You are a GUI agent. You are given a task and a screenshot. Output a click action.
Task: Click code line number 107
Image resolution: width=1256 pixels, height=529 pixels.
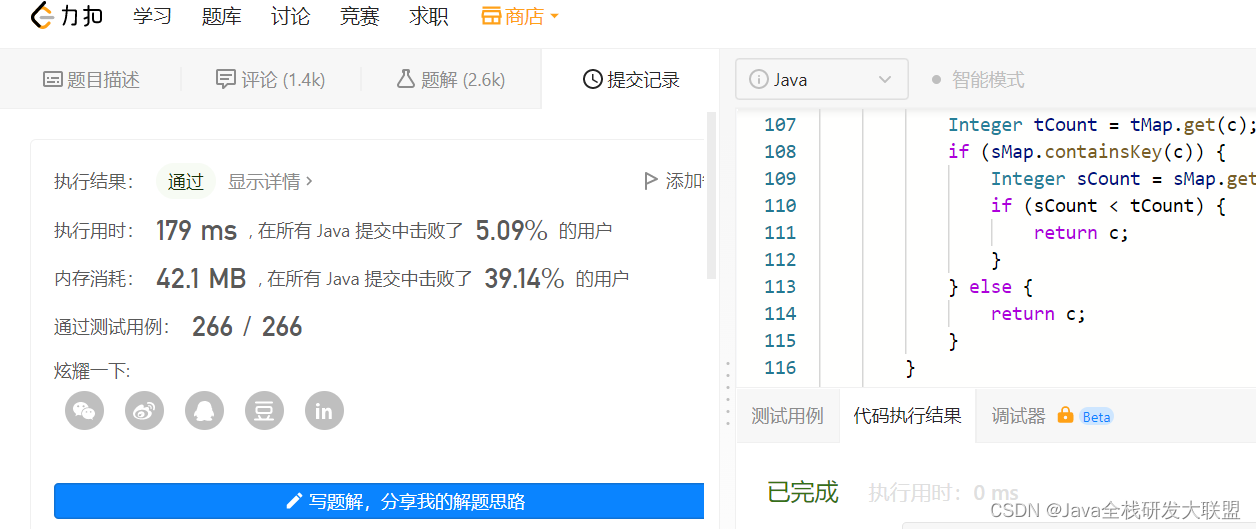tap(780, 125)
